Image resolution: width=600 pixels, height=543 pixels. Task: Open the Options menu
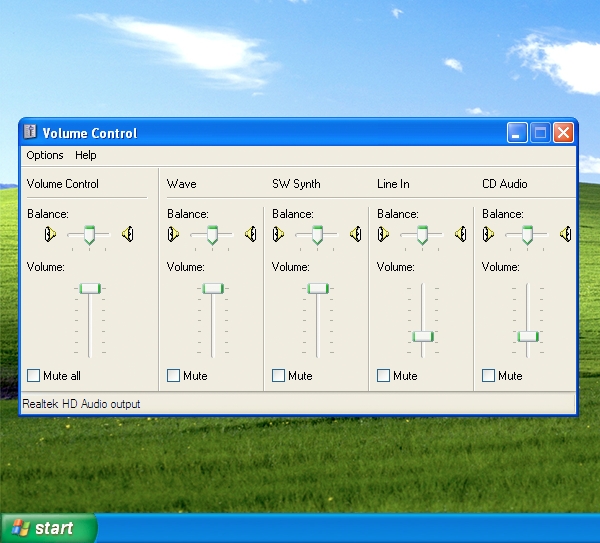45,155
